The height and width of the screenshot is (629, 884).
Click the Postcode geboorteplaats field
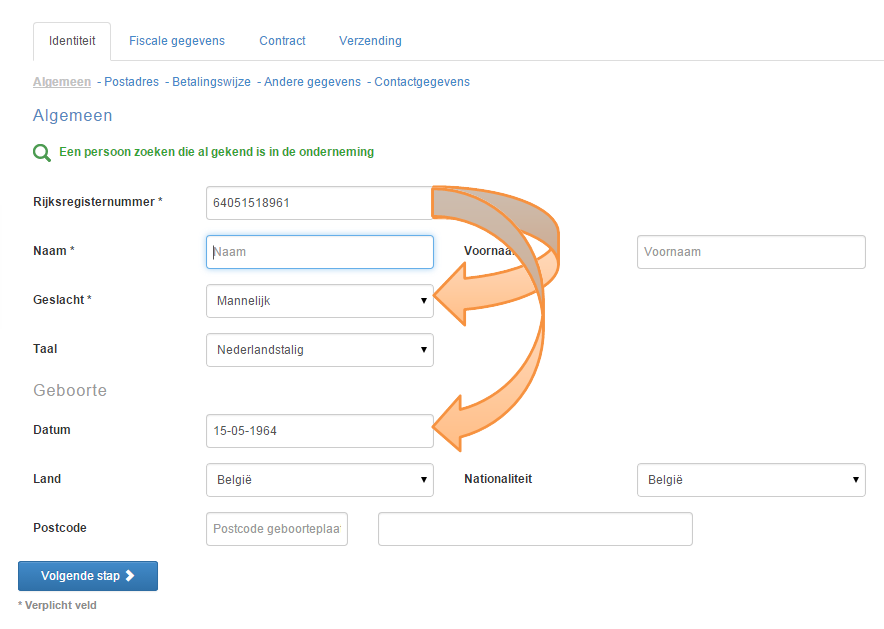pyautogui.click(x=277, y=529)
